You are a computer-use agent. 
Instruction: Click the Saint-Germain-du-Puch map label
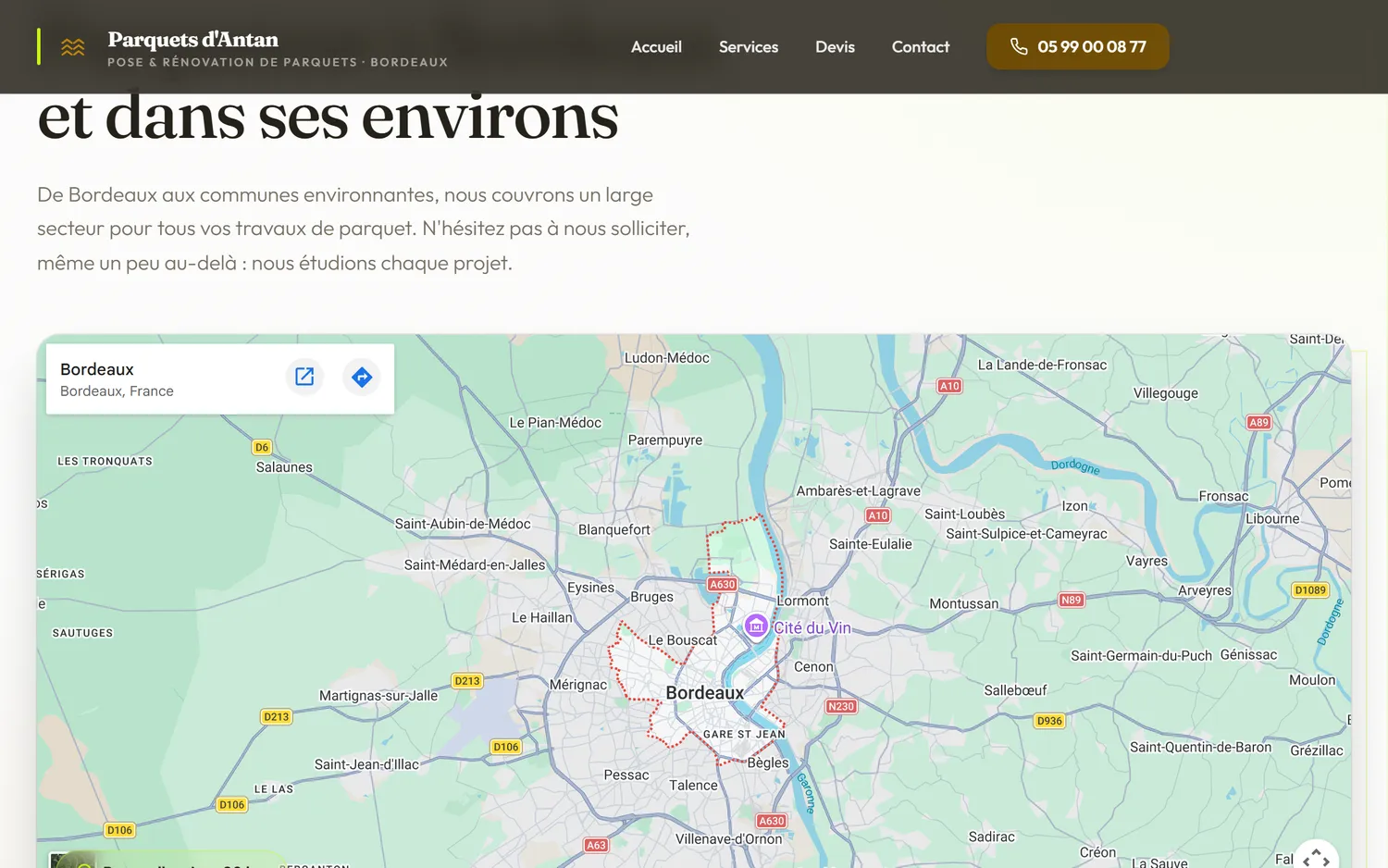[1141, 656]
